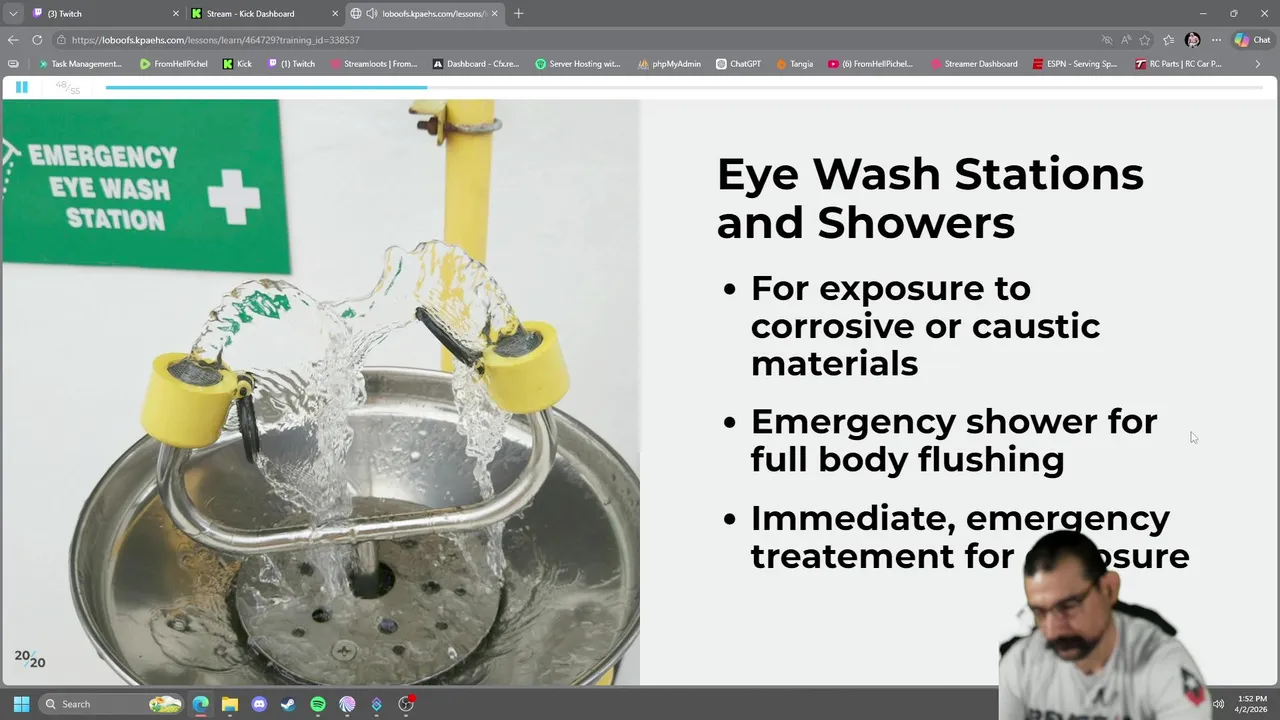The width and height of the screenshot is (1280, 720).
Task: Select the loboofs.kpaehs.com lessons tab
Action: pyautogui.click(x=425, y=13)
